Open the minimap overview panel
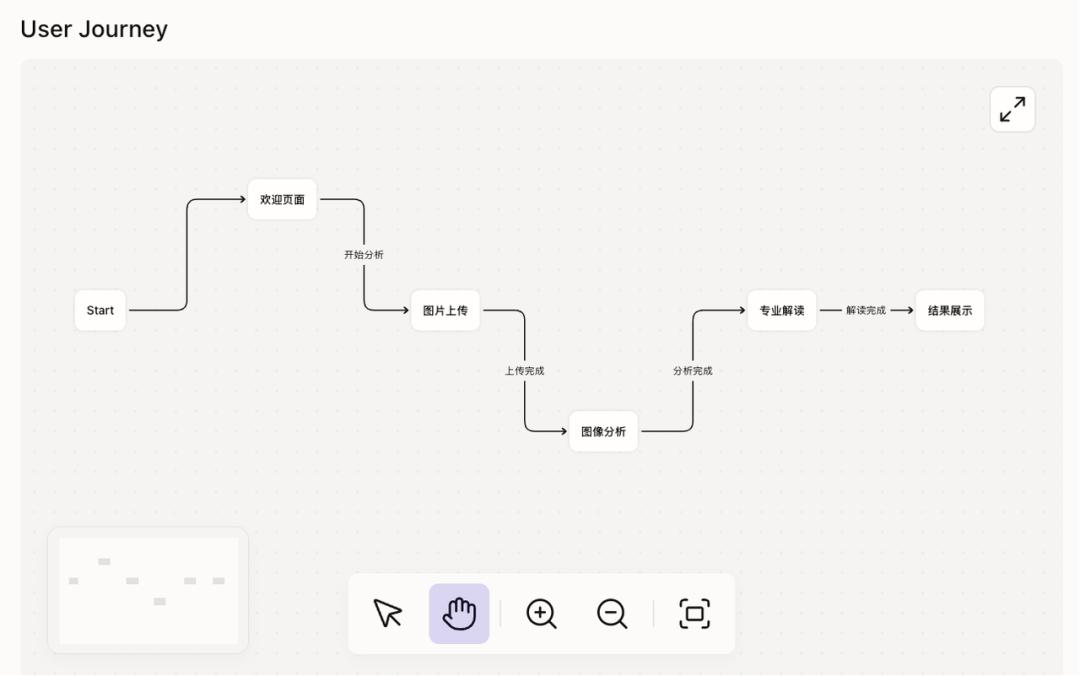Image resolution: width=1080 pixels, height=676 pixels. (x=148, y=590)
